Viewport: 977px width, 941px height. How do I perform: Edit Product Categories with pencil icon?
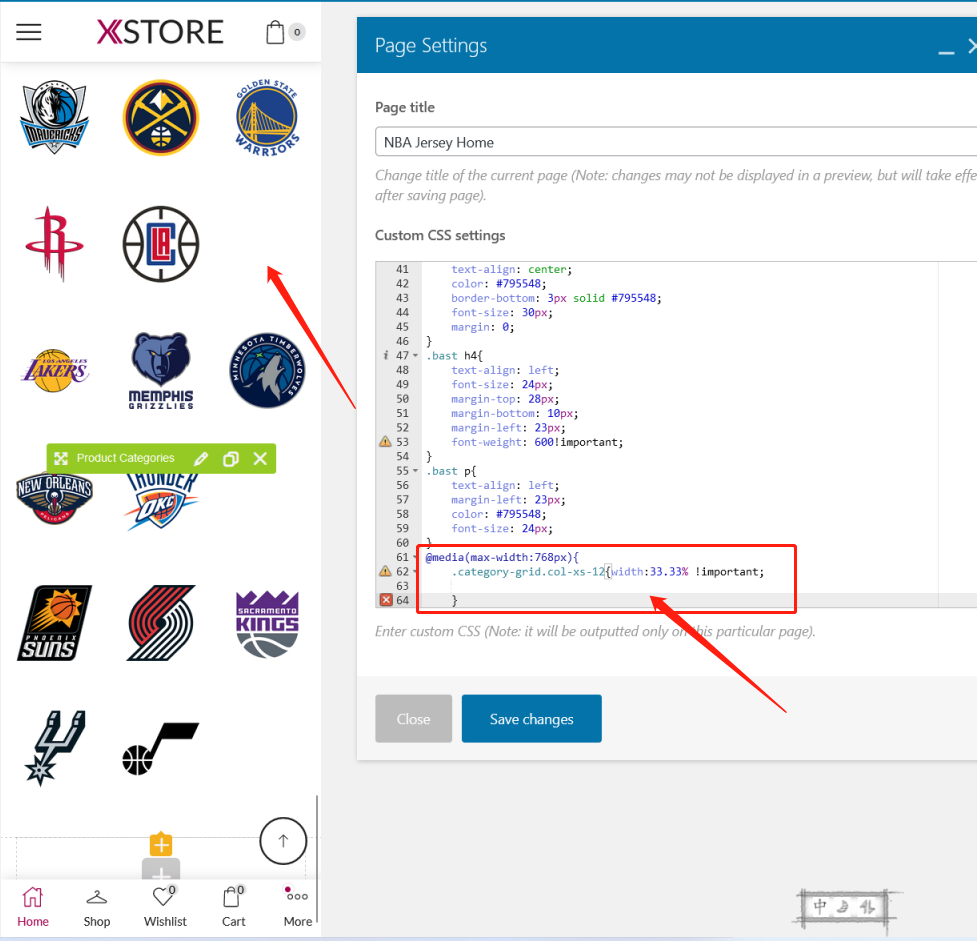tap(201, 459)
